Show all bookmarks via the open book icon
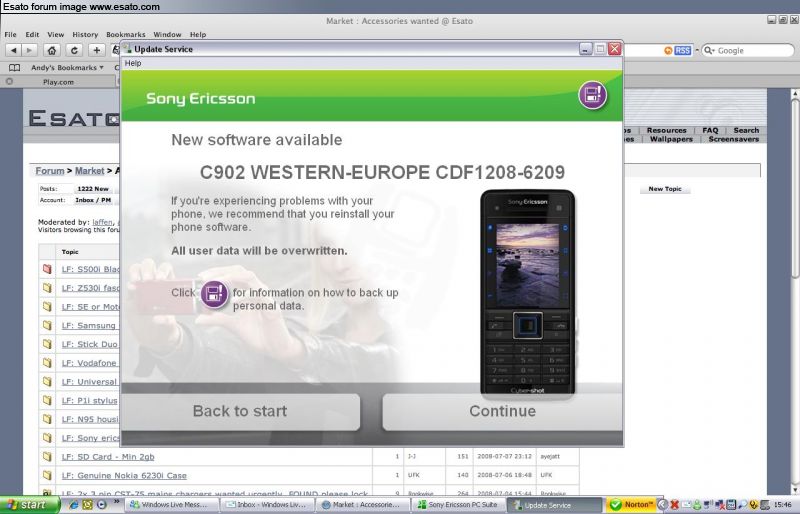The width and height of the screenshot is (800, 514). (15, 68)
